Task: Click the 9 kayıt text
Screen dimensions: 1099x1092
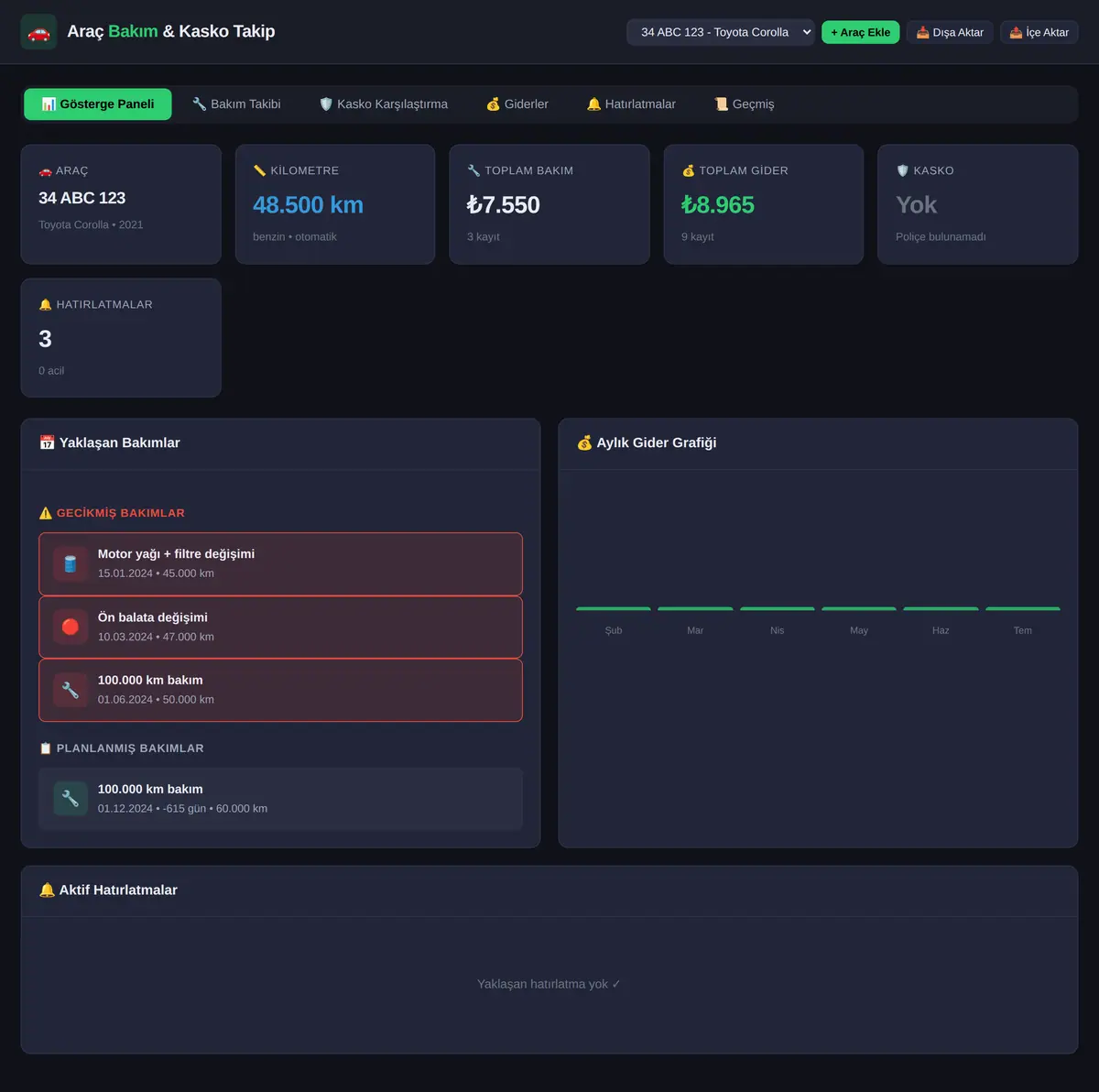Action: [x=698, y=237]
